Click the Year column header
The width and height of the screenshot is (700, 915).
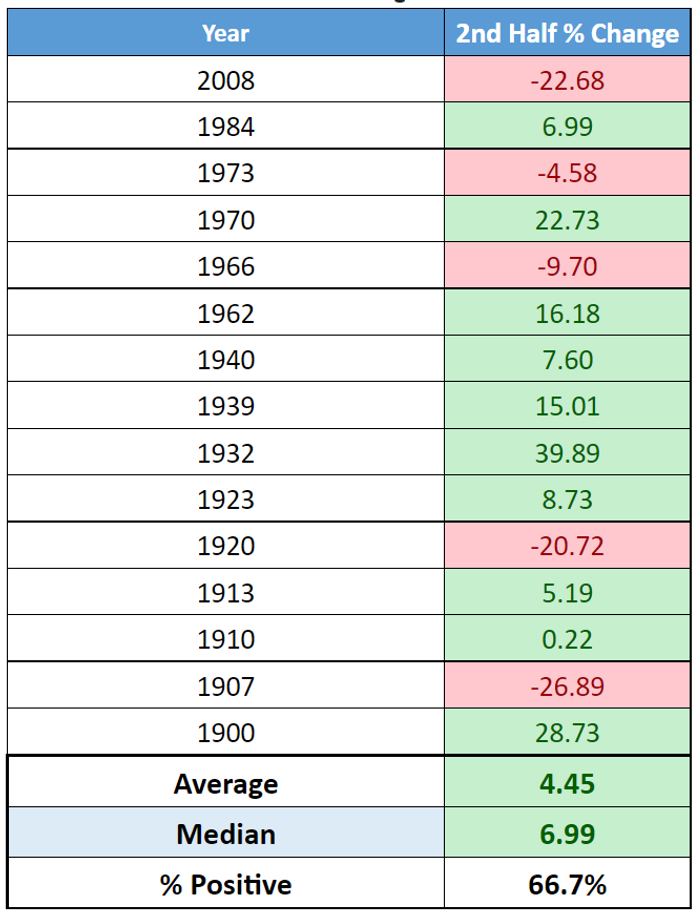point(226,33)
